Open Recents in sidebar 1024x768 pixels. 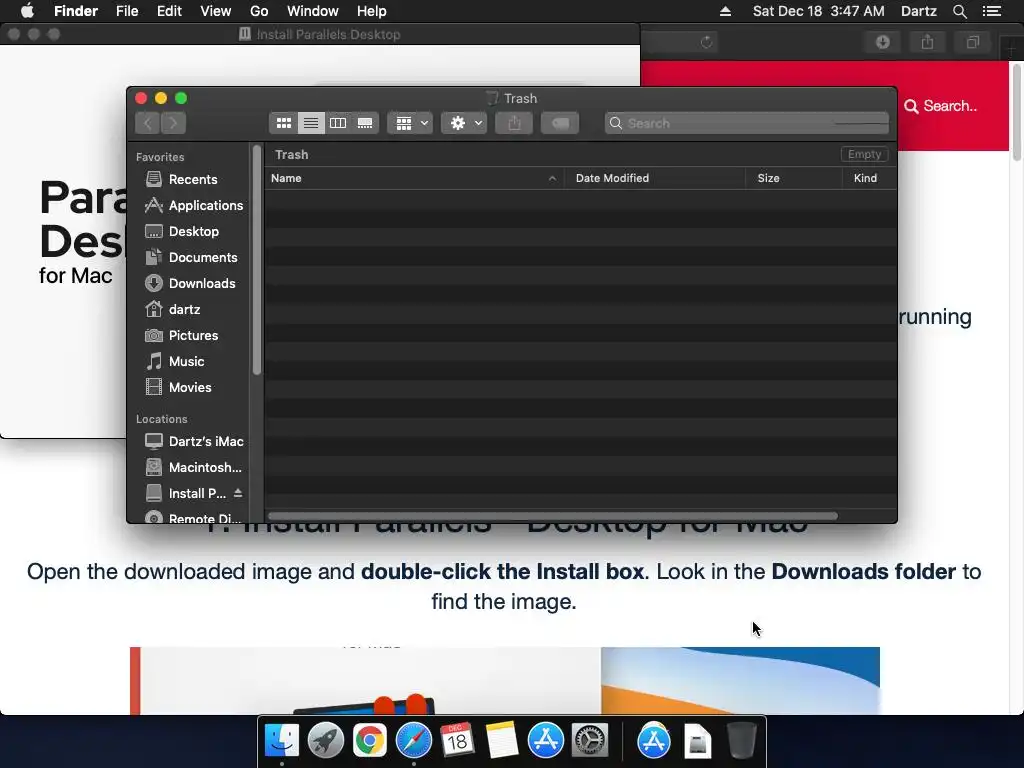(193, 179)
